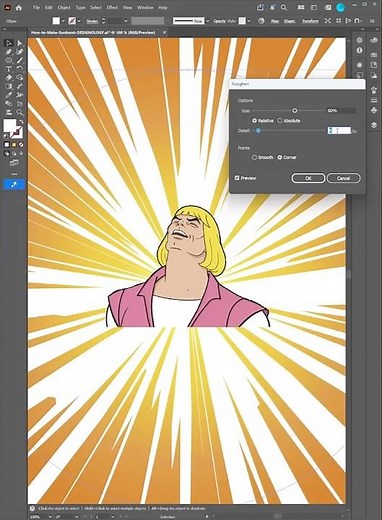Click the cyan user profile avatar
Image resolution: width=382 pixels, height=520 pixels.
(x=340, y=8)
